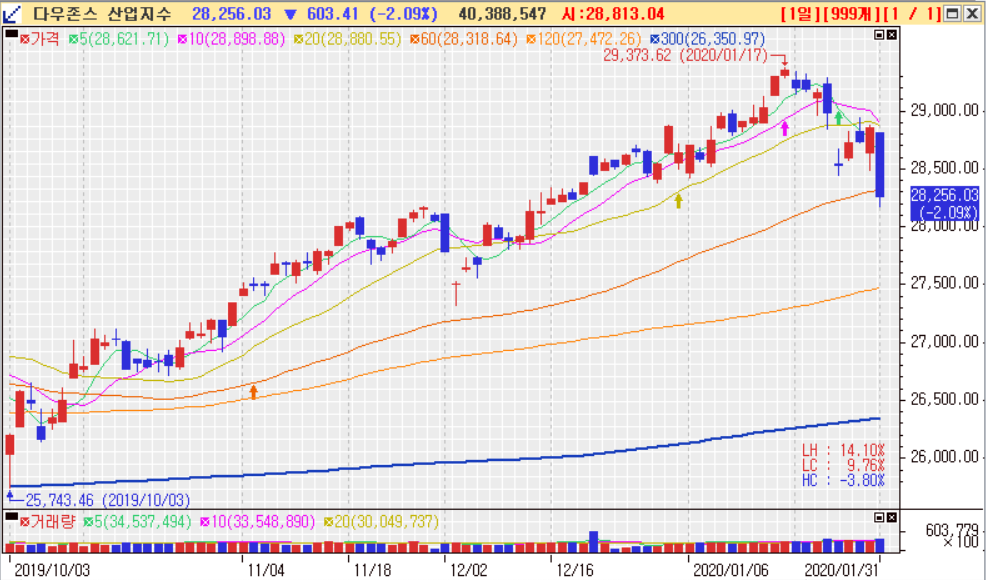Viewport: 986px width, 580px height.
Task: Click the high label 29,373.62 (2020/01/17)
Action: point(685,55)
